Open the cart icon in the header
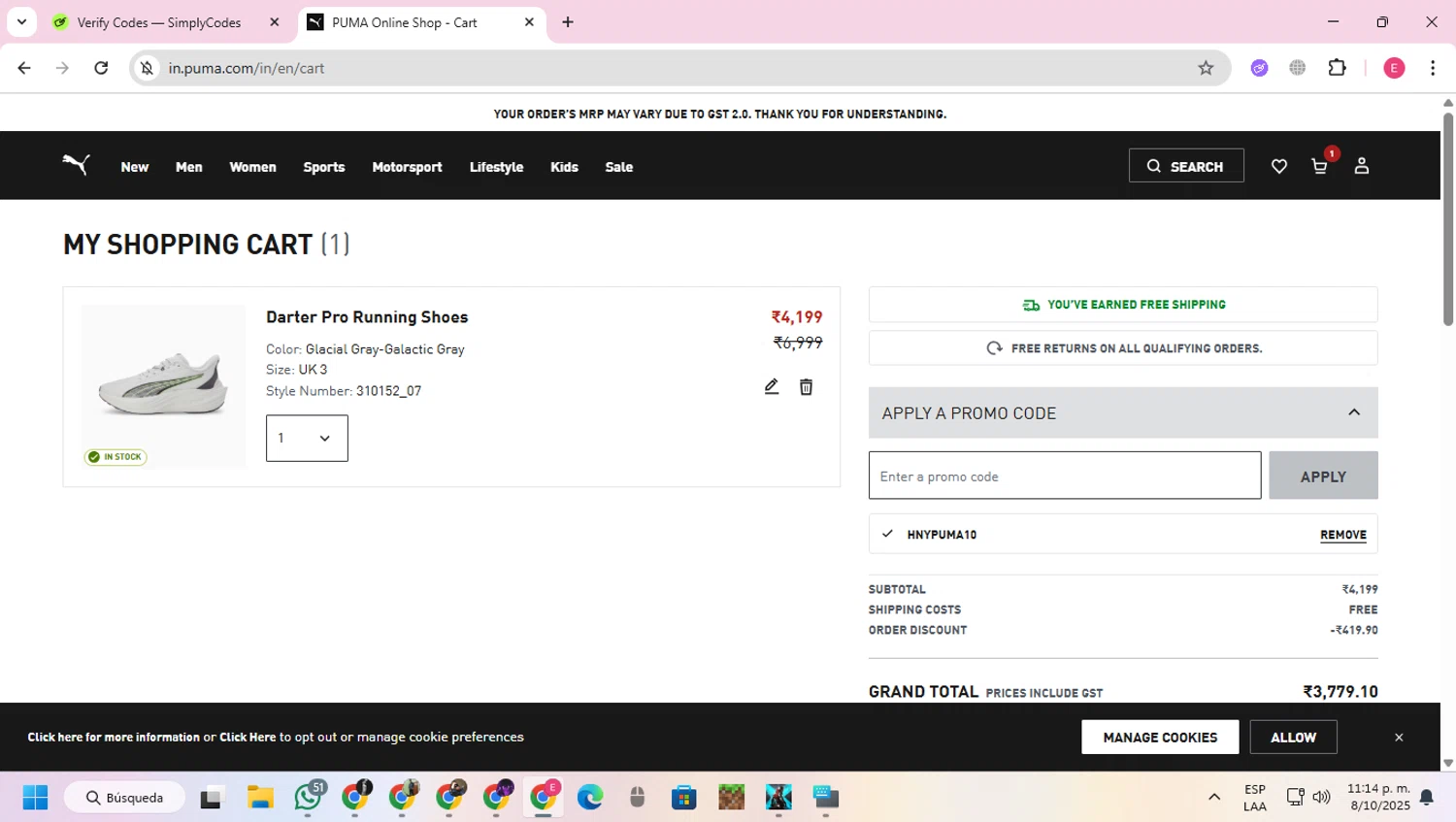This screenshot has height=822, width=1456. 1320,166
